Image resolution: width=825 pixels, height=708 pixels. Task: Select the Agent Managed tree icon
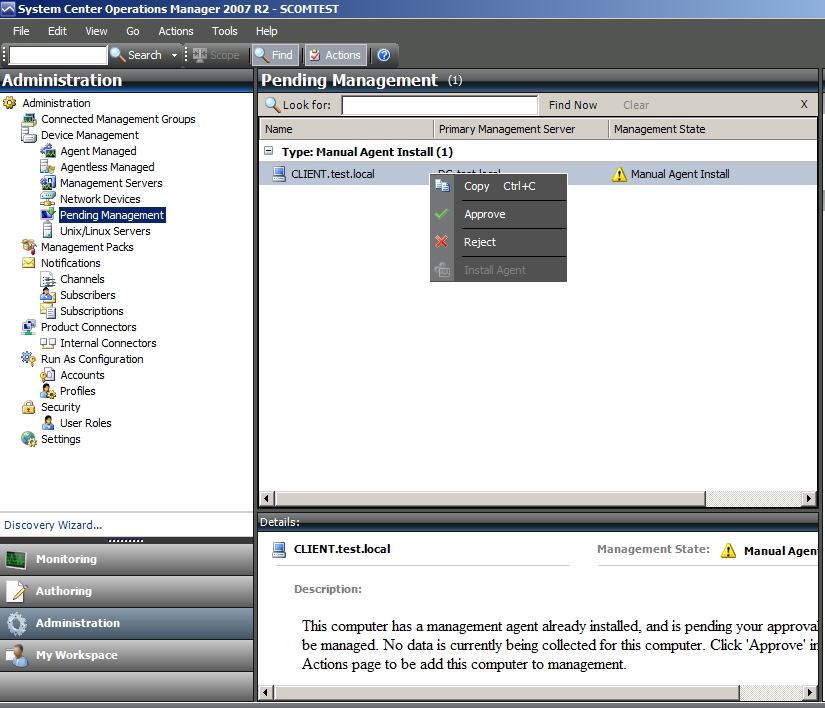click(48, 151)
